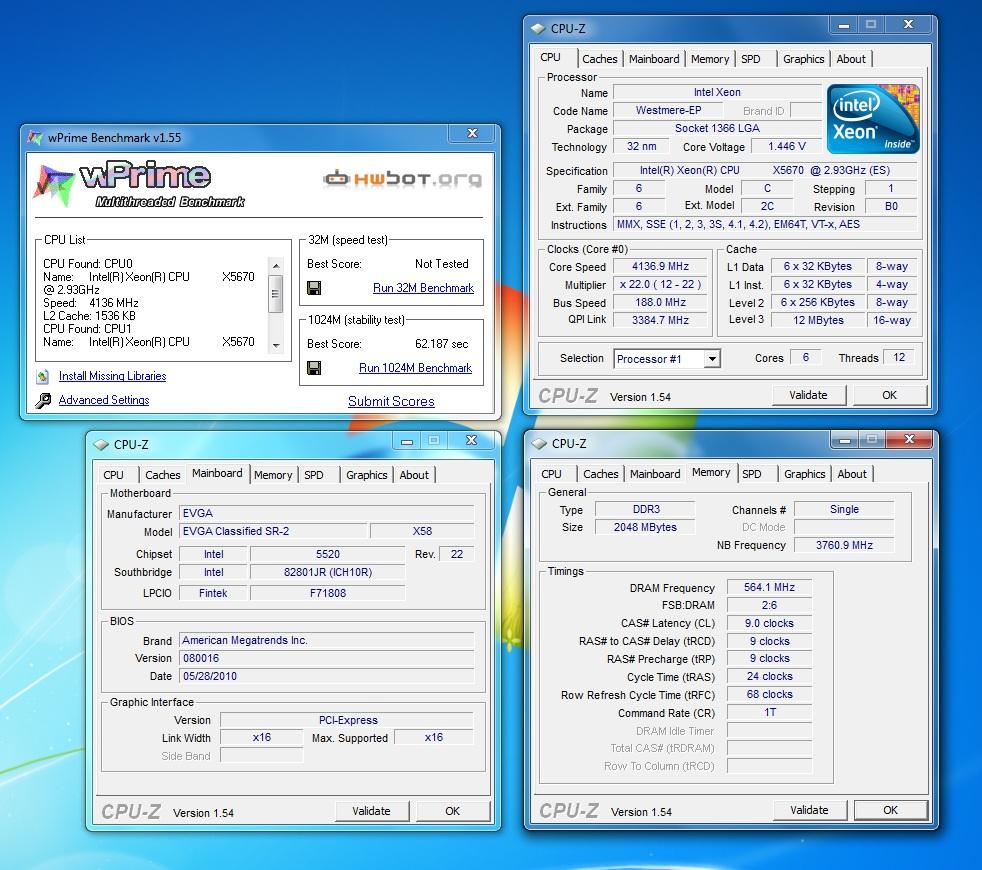
Task: Open Memory tab in the Mainboard window
Action: tap(273, 475)
